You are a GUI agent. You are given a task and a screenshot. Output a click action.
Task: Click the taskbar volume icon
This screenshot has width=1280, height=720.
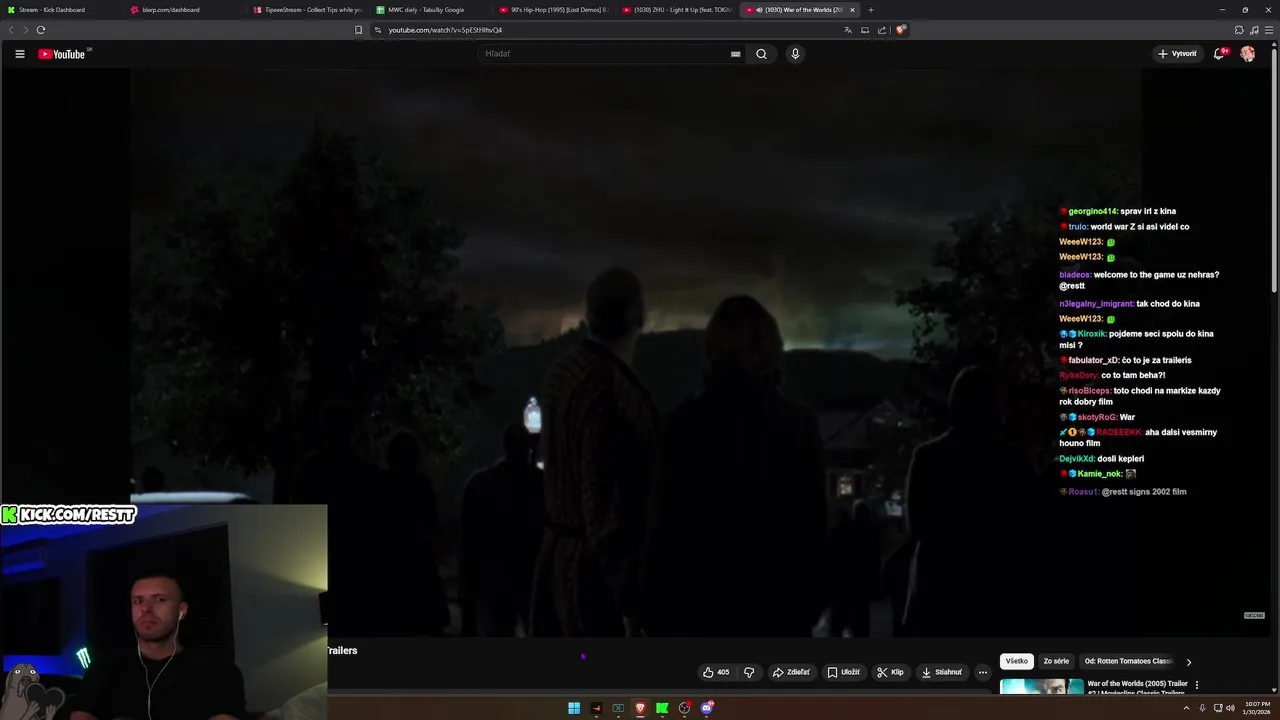(1230, 708)
